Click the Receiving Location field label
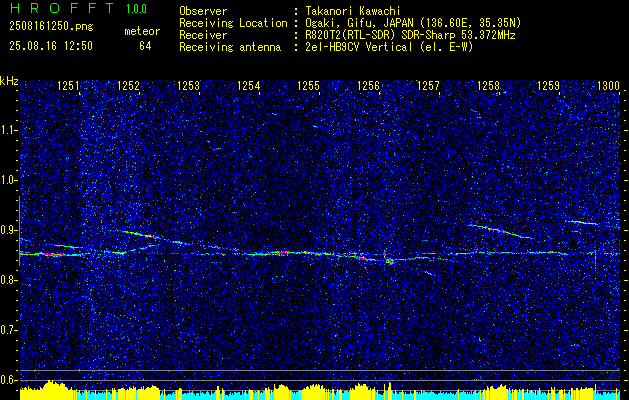This screenshot has width=629, height=400. pyautogui.click(x=233, y=23)
